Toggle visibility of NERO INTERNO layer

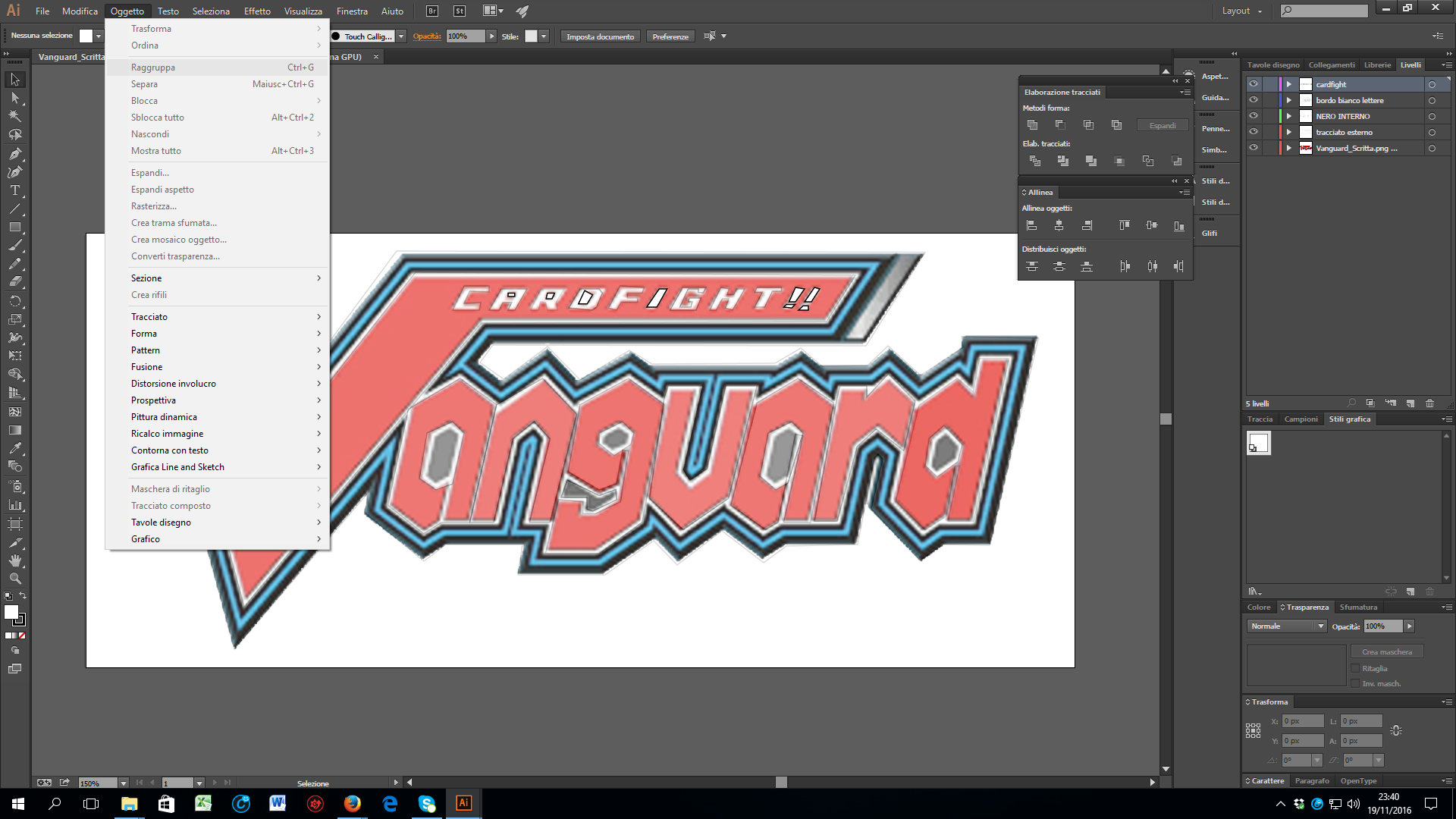(x=1254, y=116)
